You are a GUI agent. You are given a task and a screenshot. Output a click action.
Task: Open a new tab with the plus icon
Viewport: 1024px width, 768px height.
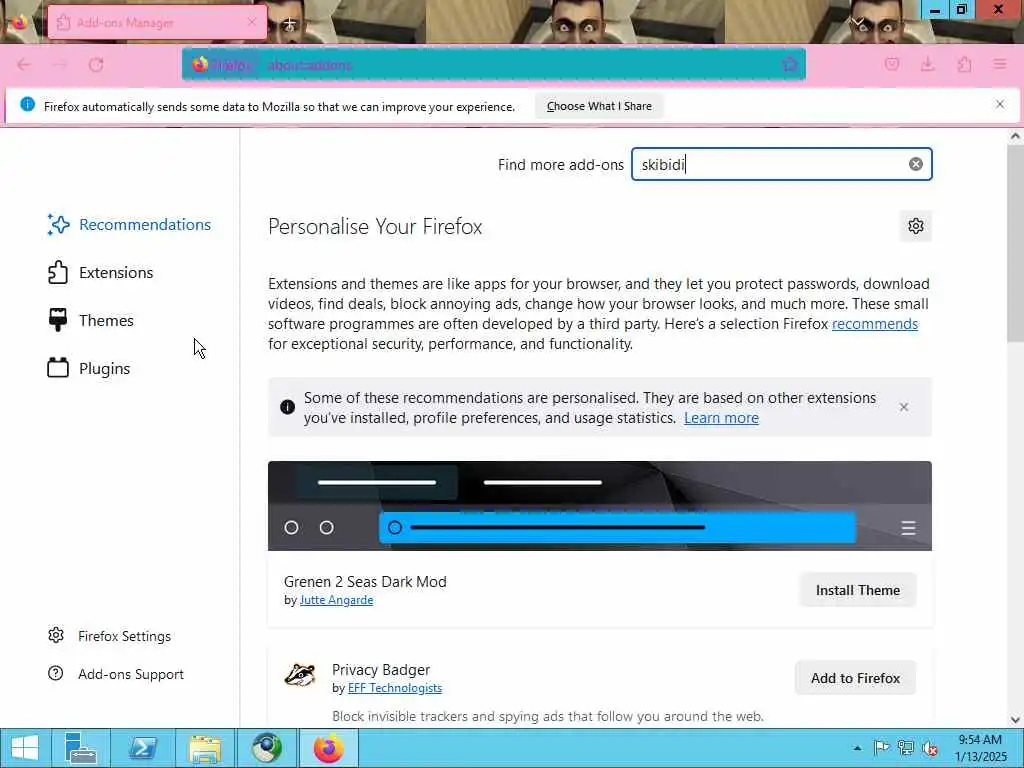290,23
